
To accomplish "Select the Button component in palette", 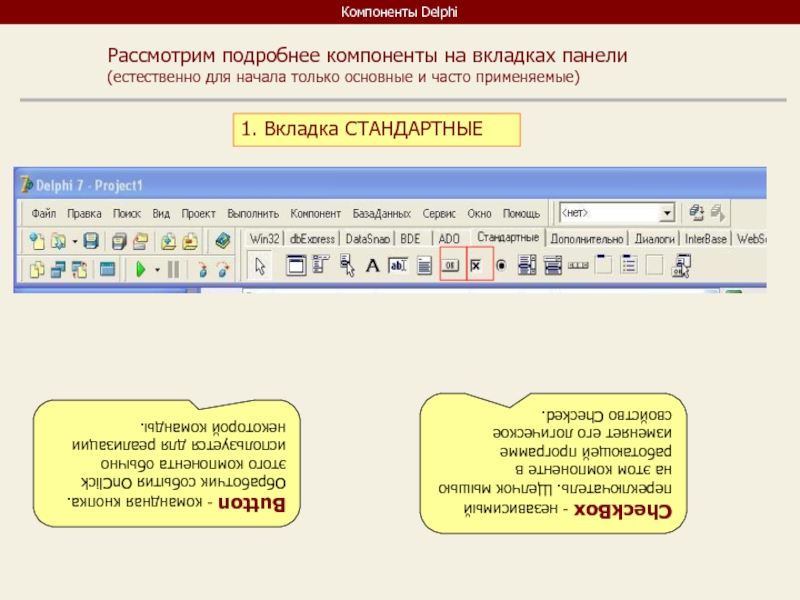I will 451,266.
